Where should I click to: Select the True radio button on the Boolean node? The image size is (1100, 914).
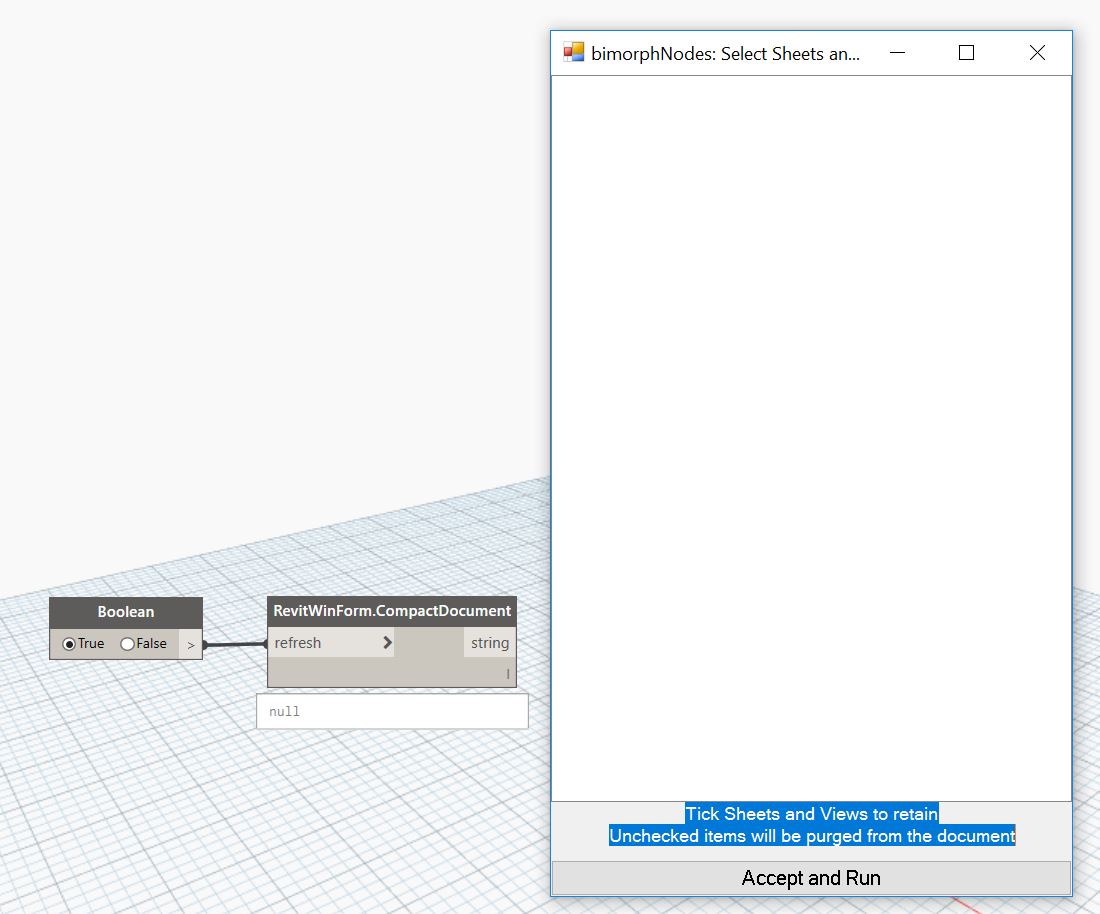pos(67,644)
